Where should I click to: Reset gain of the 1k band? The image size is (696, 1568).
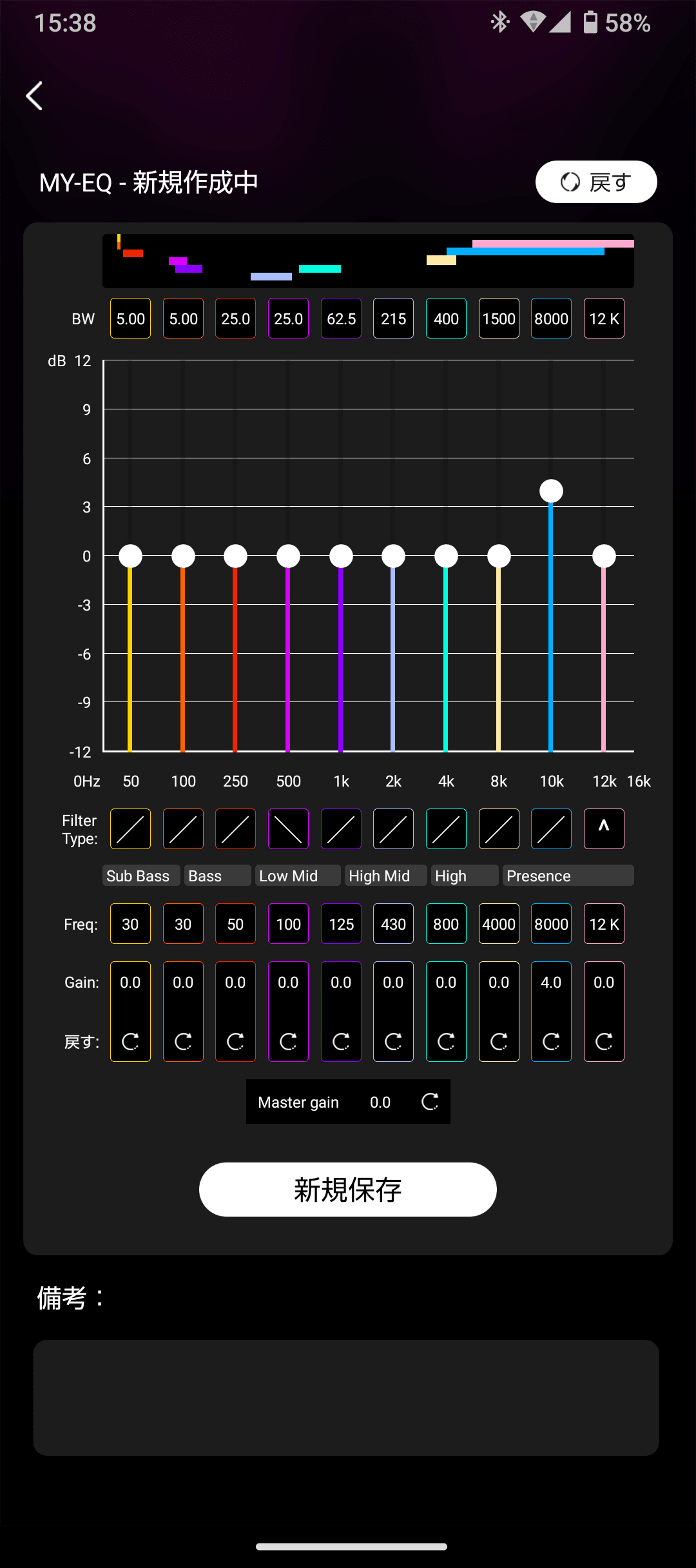point(341,1041)
